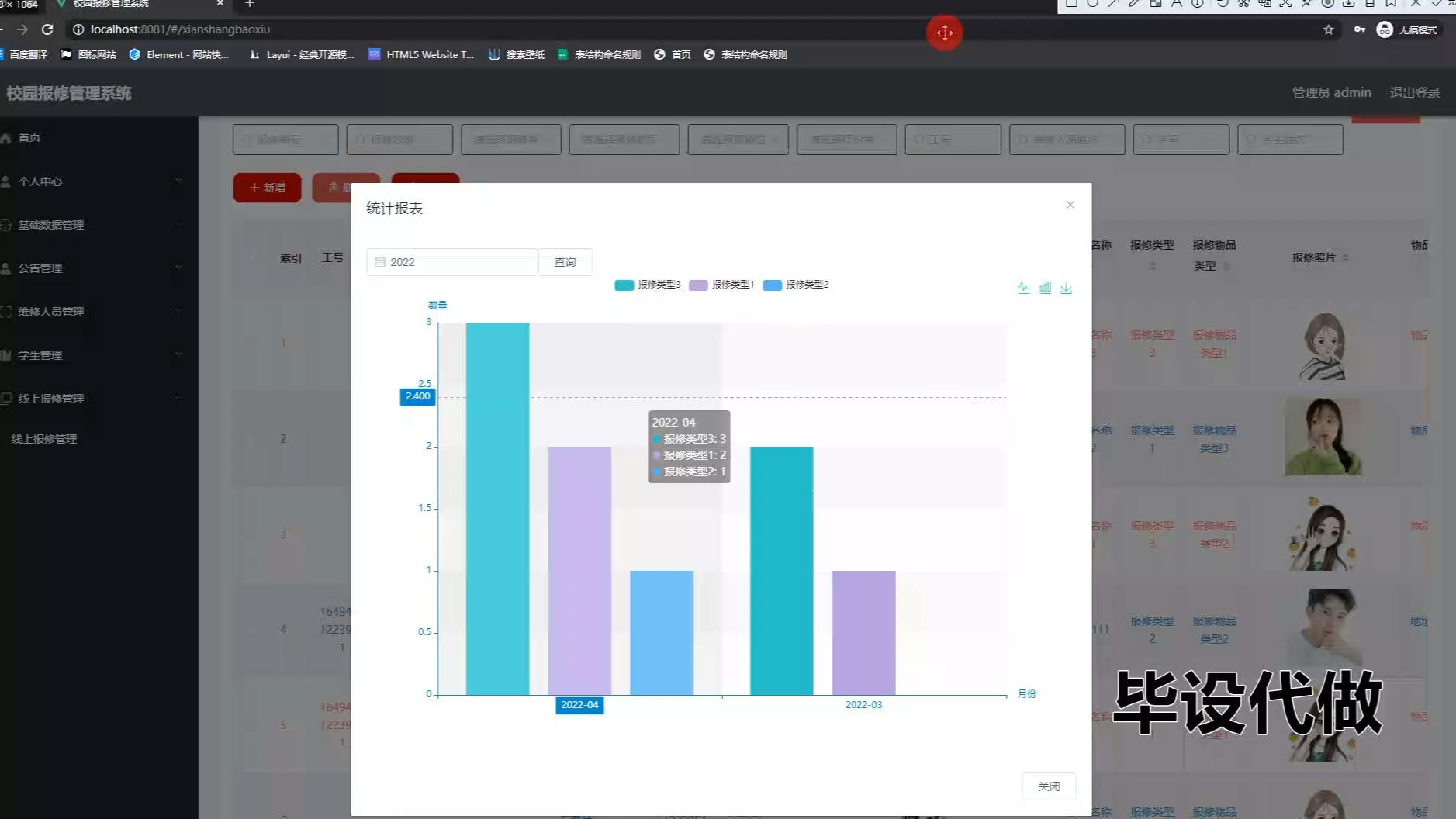This screenshot has height=819, width=1456.
Task: Click the teal bar for 2022-03
Action: click(x=782, y=570)
